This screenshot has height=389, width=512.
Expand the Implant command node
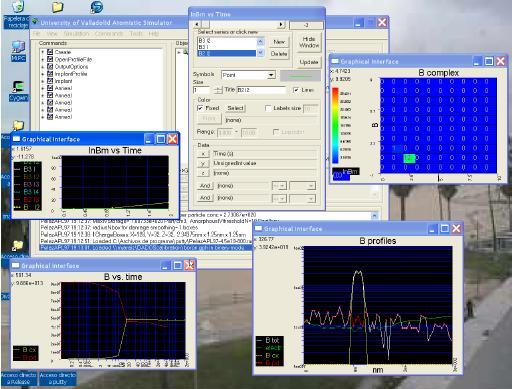tap(43, 81)
